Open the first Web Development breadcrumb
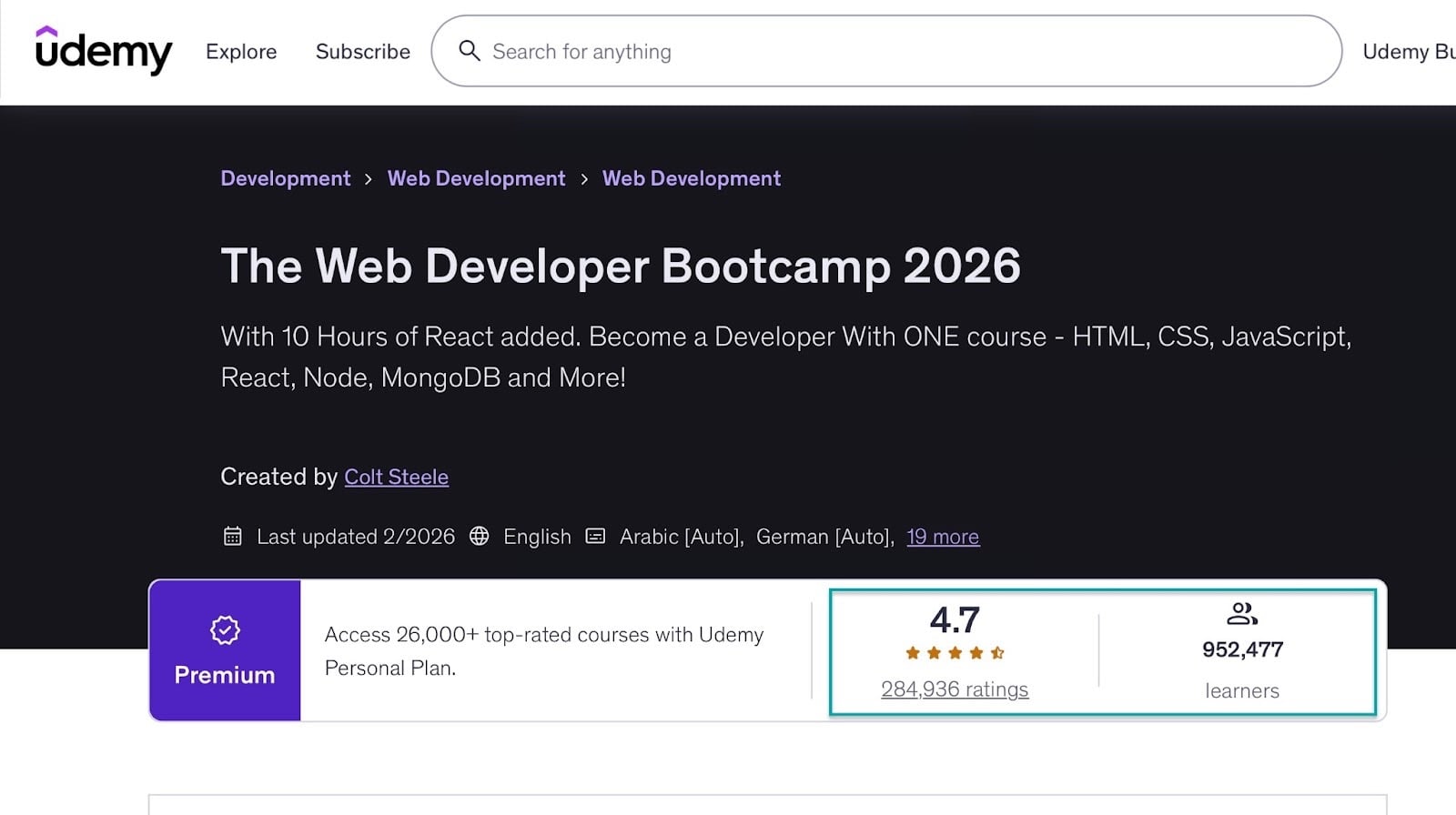Screen dimensions: 1456x815 pos(476,178)
